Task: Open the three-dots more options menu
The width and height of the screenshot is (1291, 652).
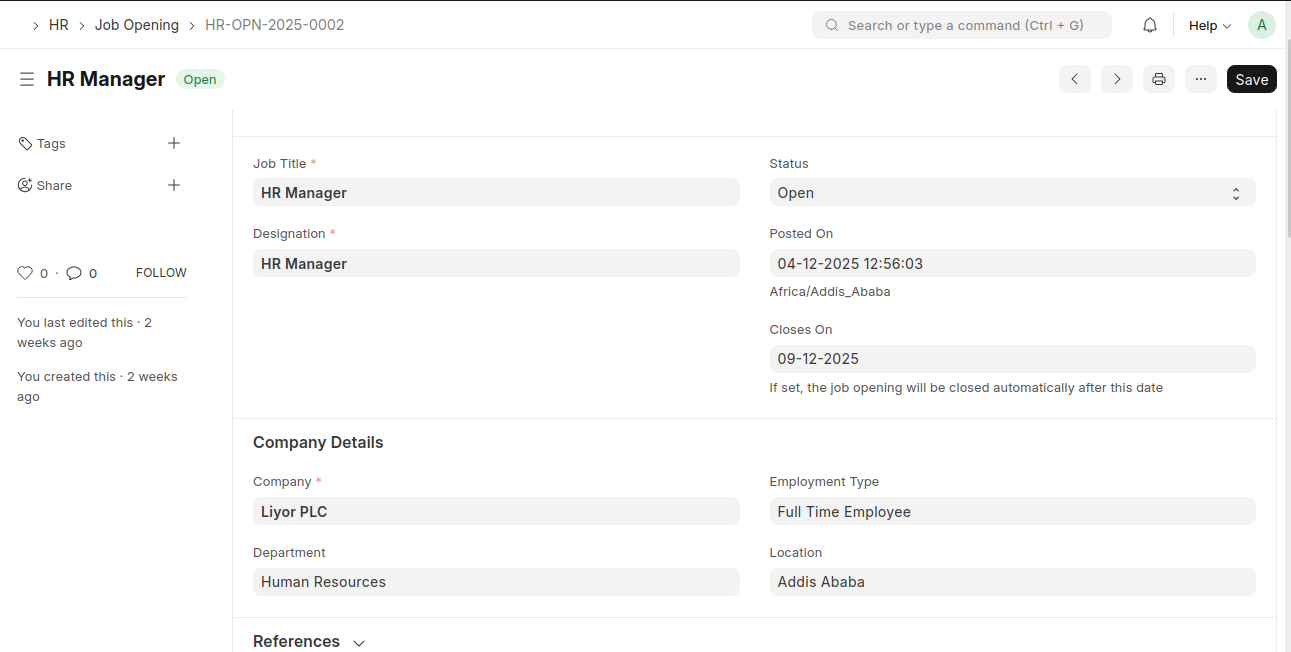Action: [x=1200, y=79]
